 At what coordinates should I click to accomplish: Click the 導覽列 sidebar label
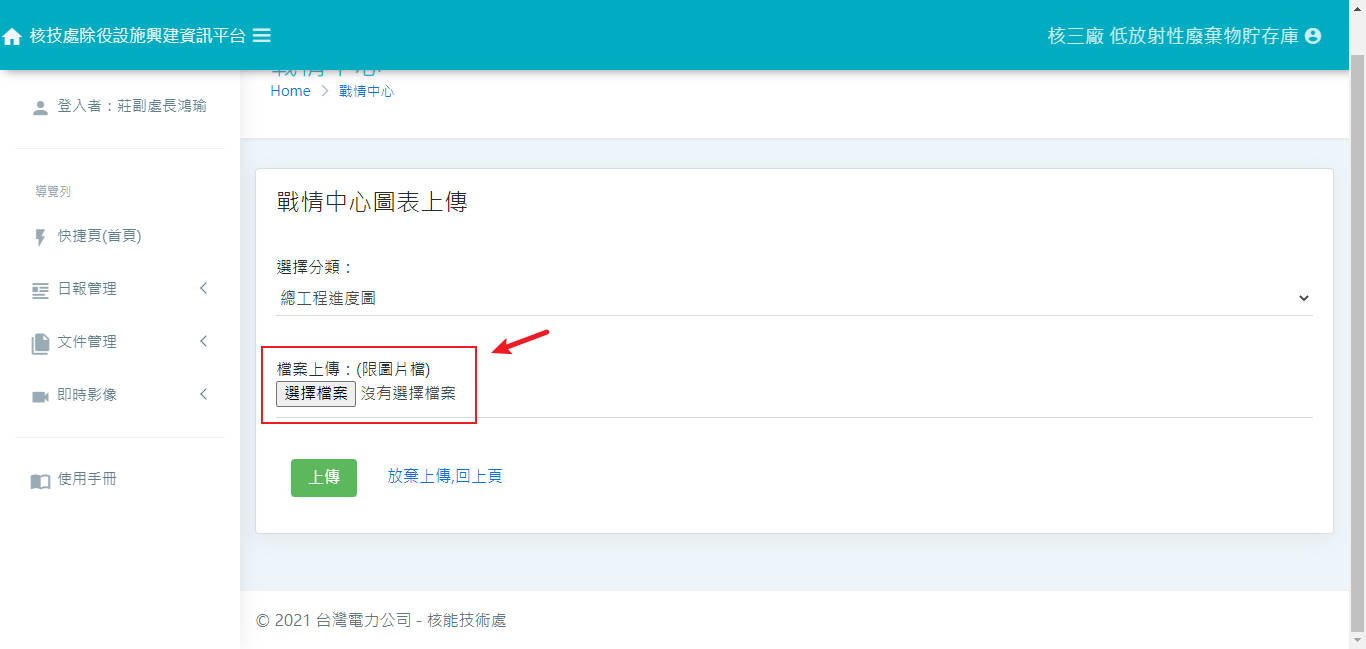click(x=53, y=191)
